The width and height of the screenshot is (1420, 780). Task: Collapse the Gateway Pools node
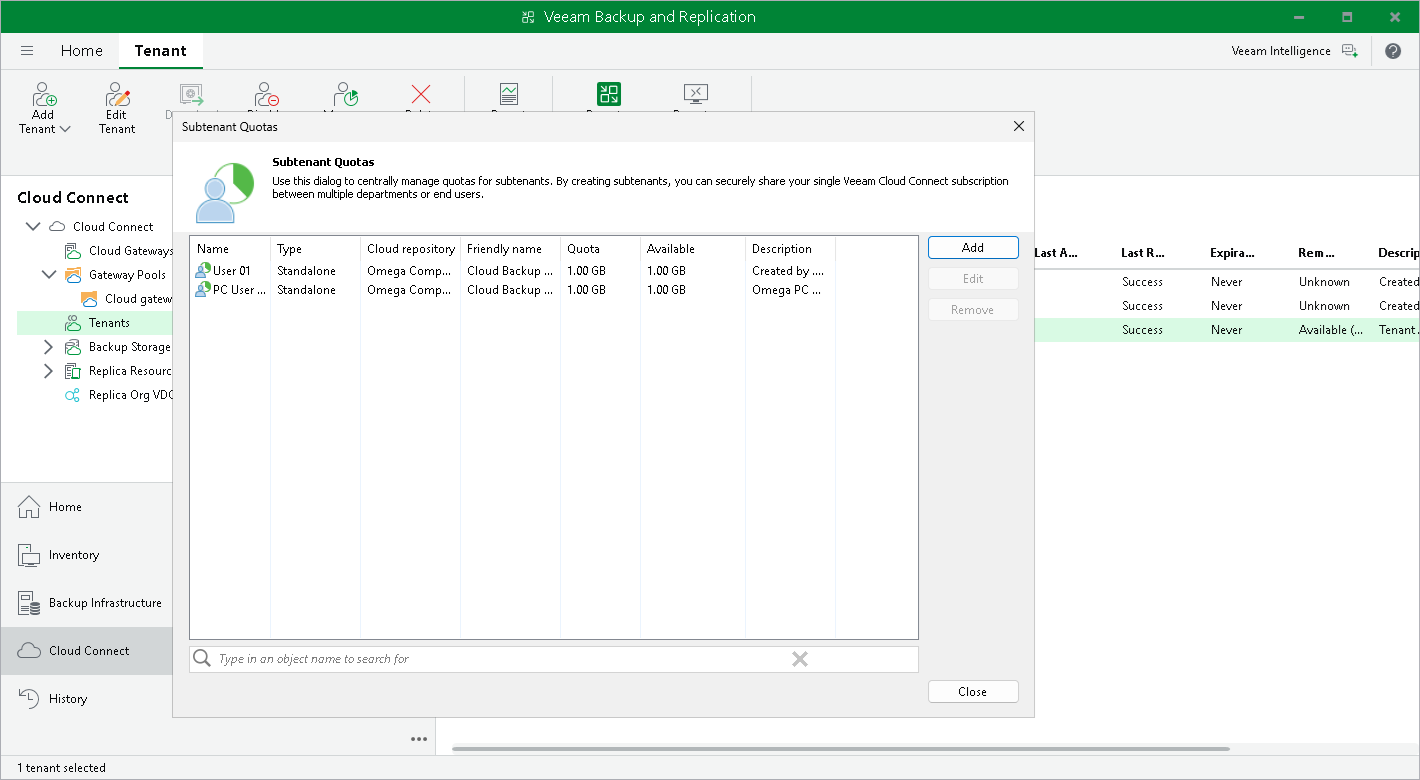tap(48, 275)
